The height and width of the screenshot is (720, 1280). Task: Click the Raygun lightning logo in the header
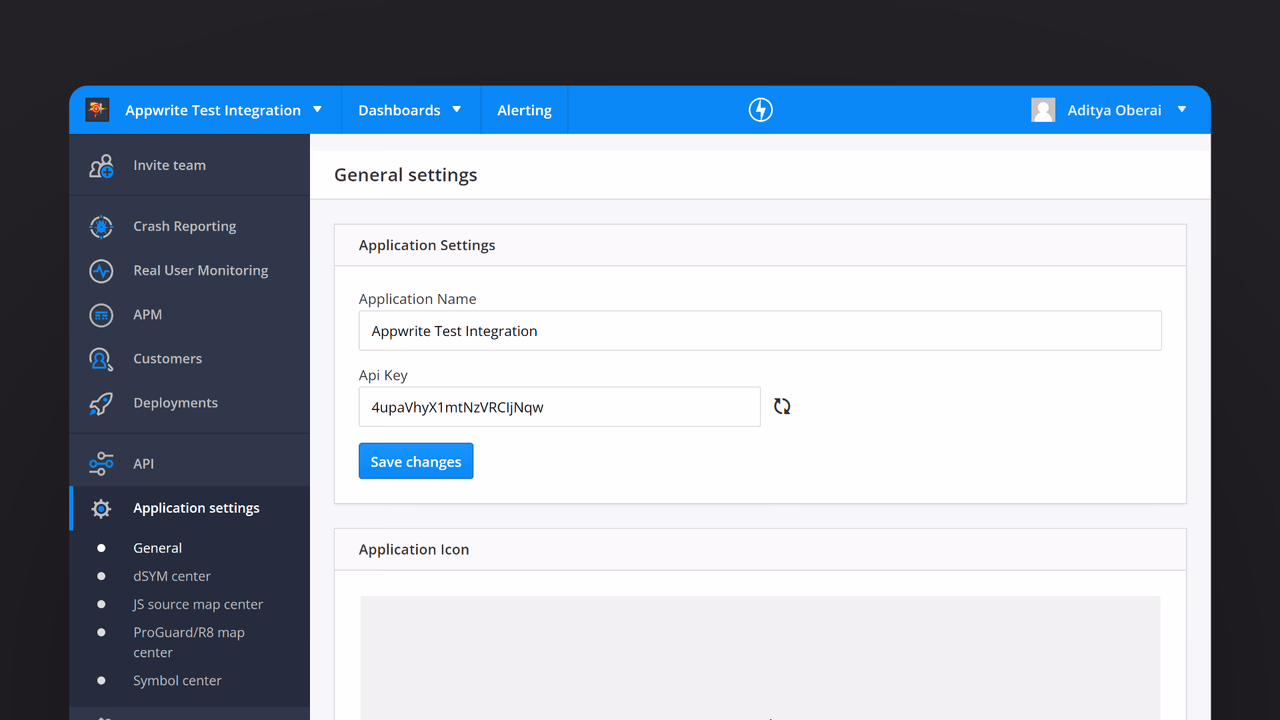coord(761,110)
